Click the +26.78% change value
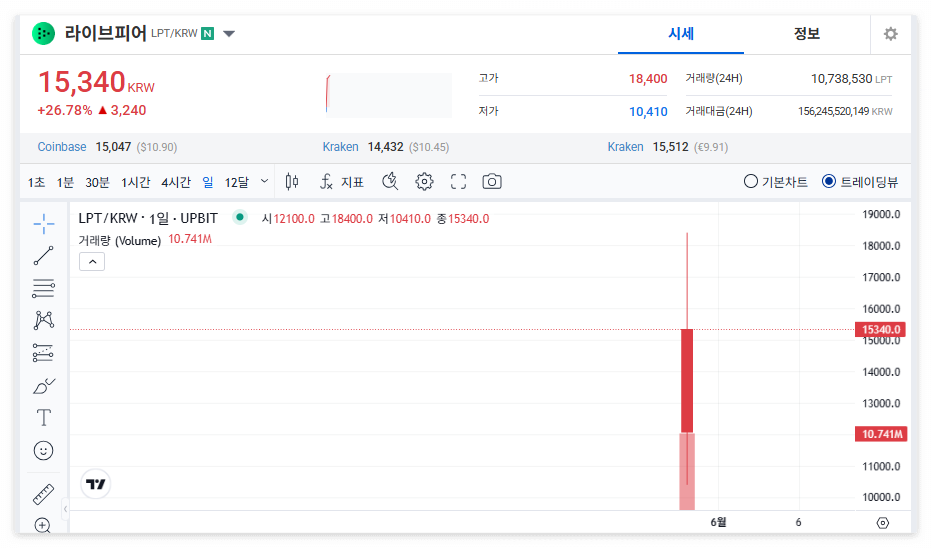 pyautogui.click(x=65, y=111)
